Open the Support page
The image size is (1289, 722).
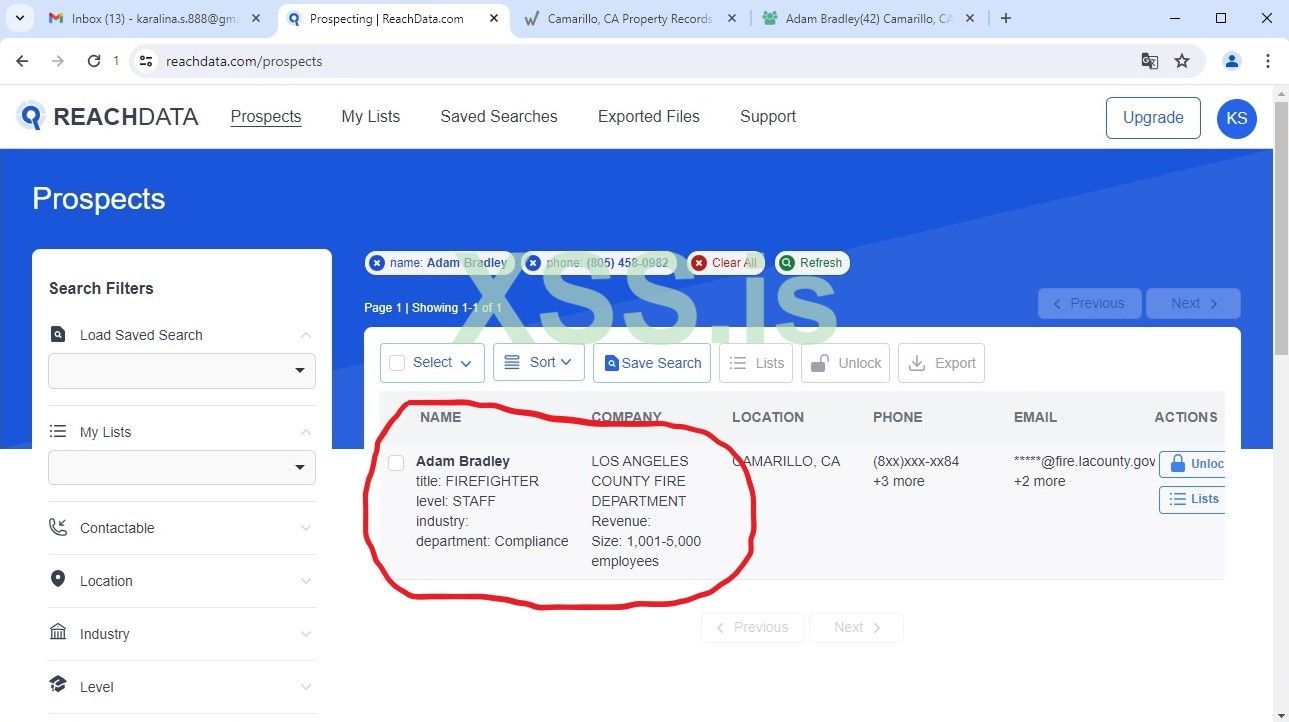pos(768,117)
